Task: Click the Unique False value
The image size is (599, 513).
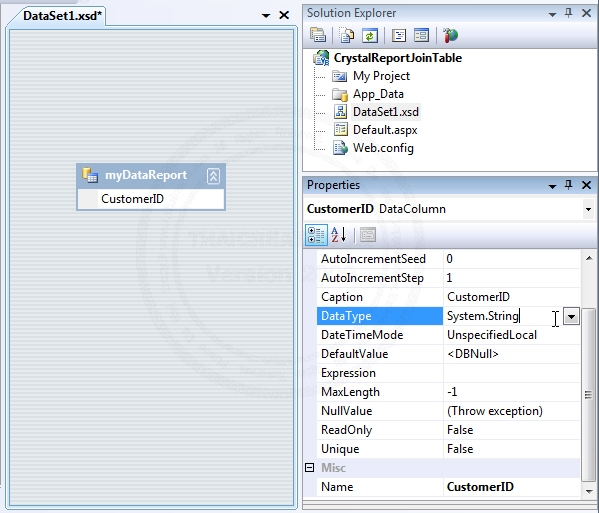Action: 512,449
